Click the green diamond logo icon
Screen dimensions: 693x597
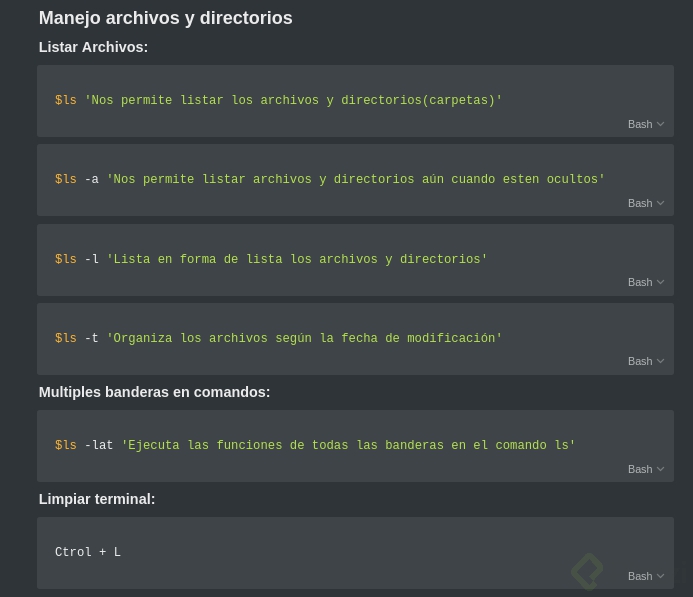coord(587,571)
